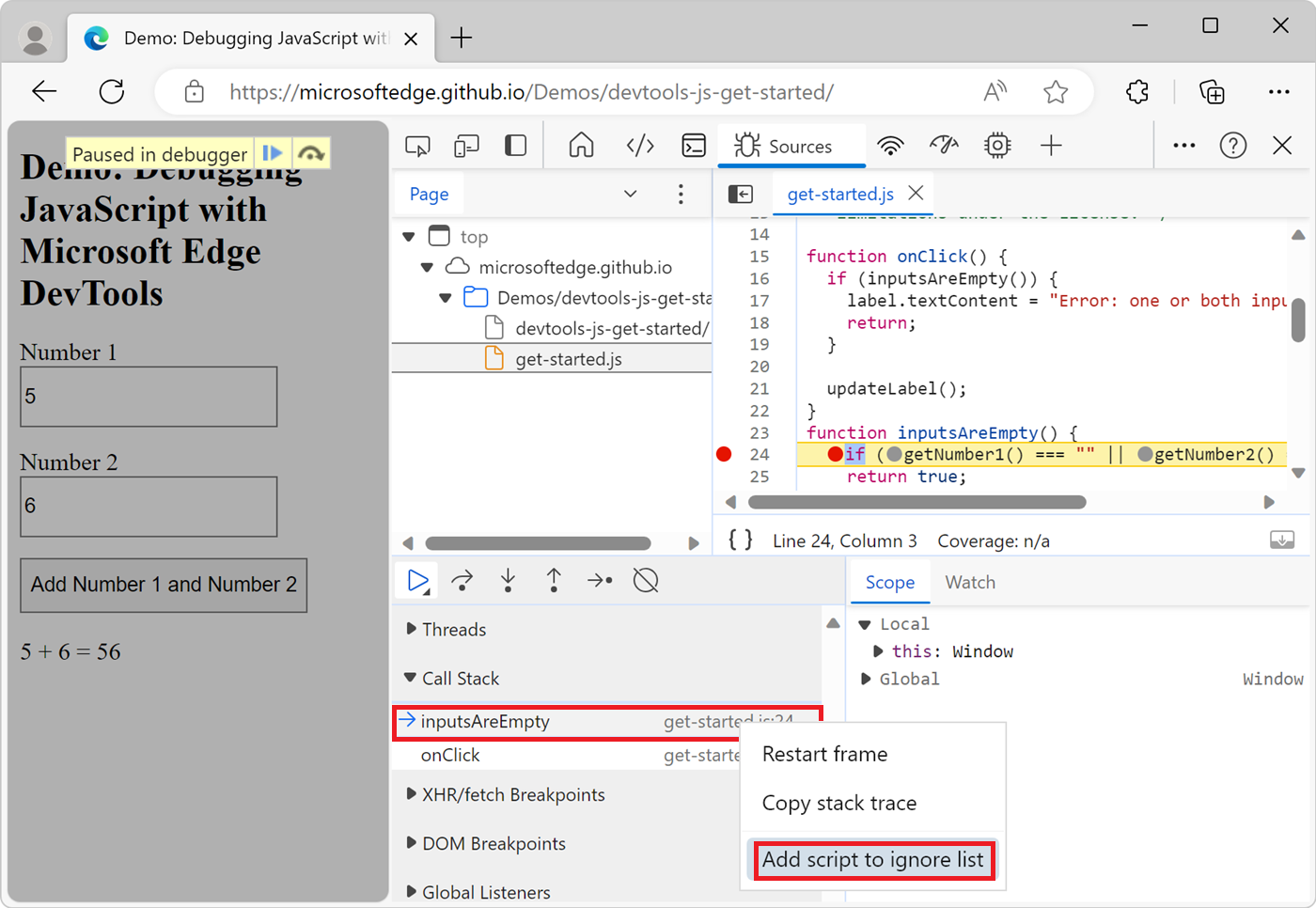This screenshot has width=1316, height=908.
Task: Resume script execution in the debugger
Action: tap(416, 580)
